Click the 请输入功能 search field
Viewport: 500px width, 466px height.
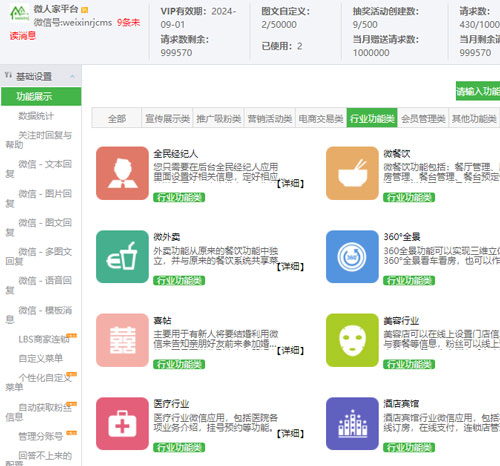478,91
